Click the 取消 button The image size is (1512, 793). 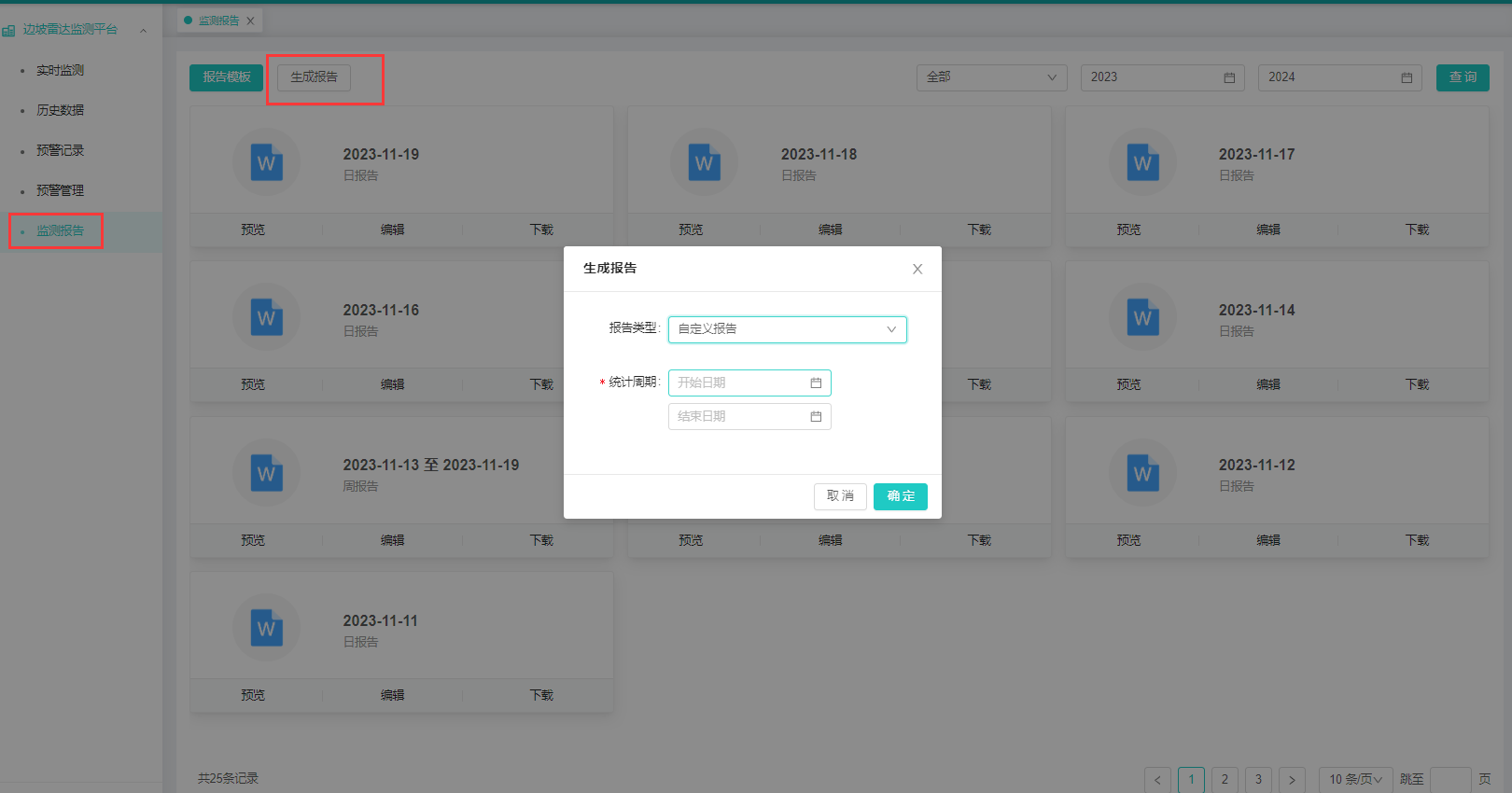(x=840, y=496)
